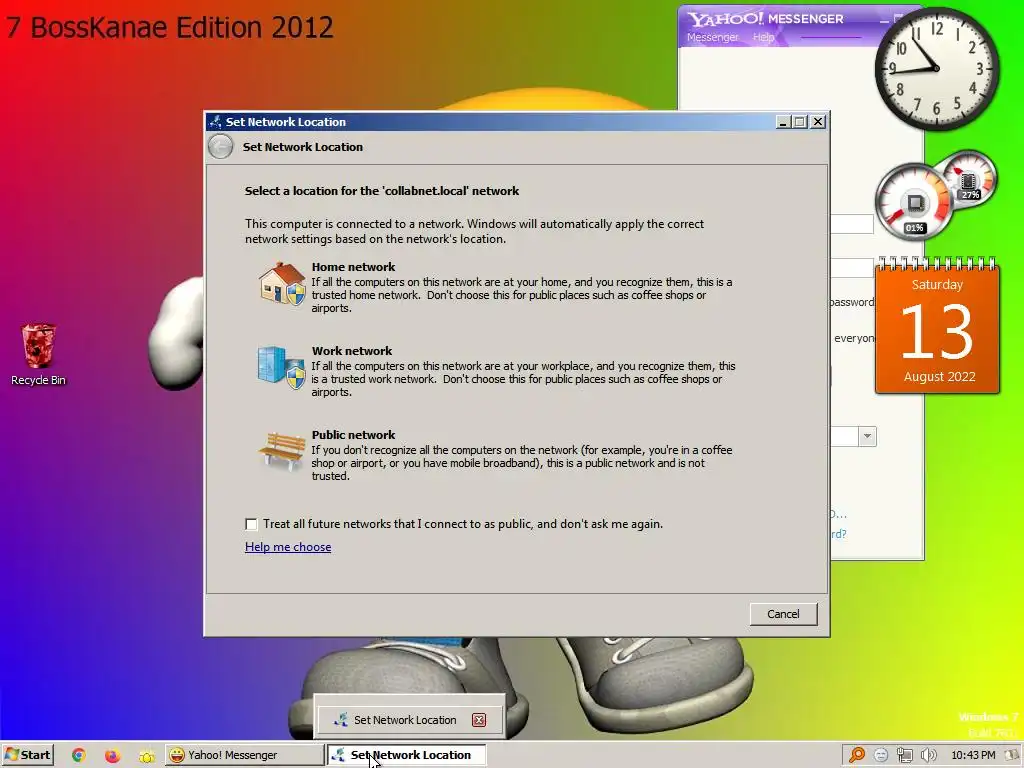The height and width of the screenshot is (768, 1024).
Task: Open the Messenger menu in Yahoo! Messenger
Action: [712, 37]
